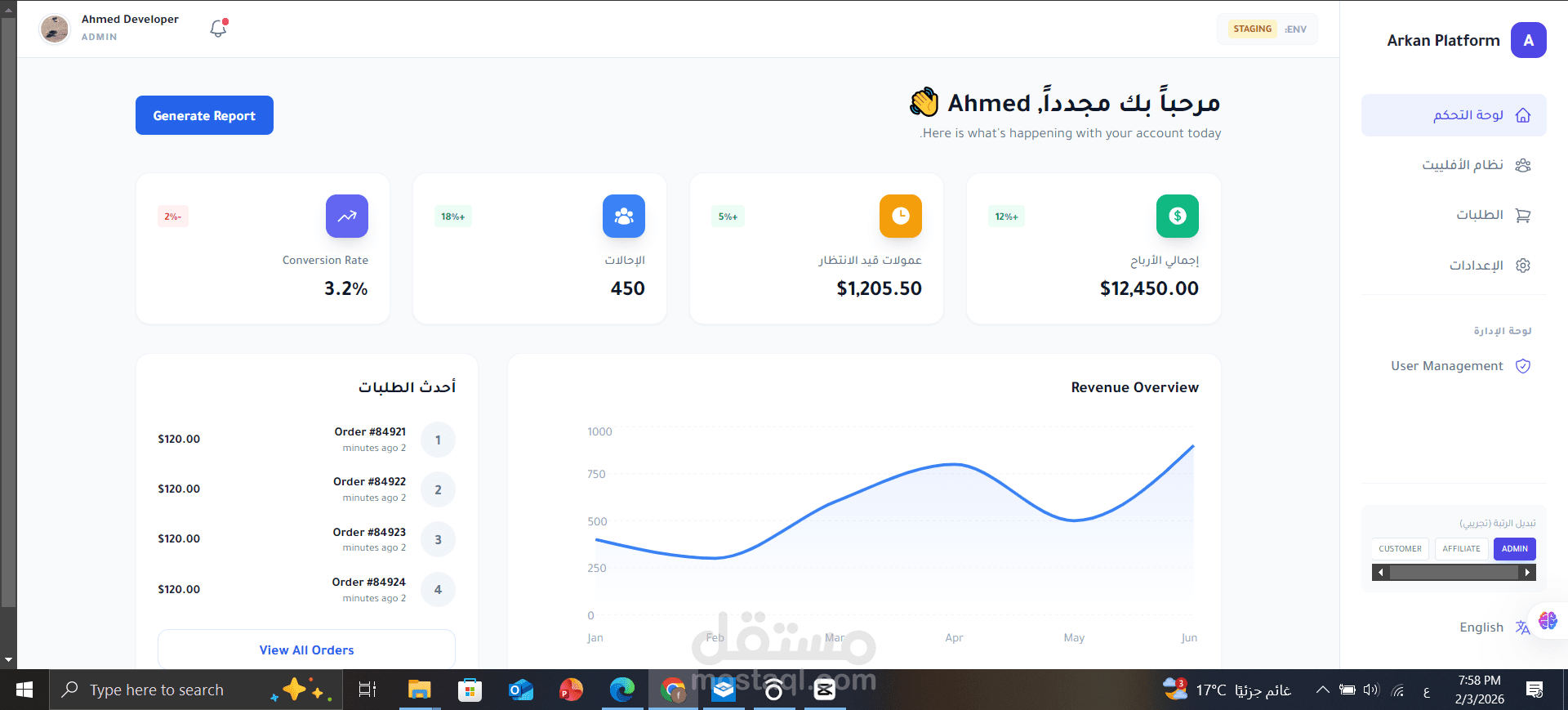
Task: Click View All Orders button
Action: coord(306,650)
